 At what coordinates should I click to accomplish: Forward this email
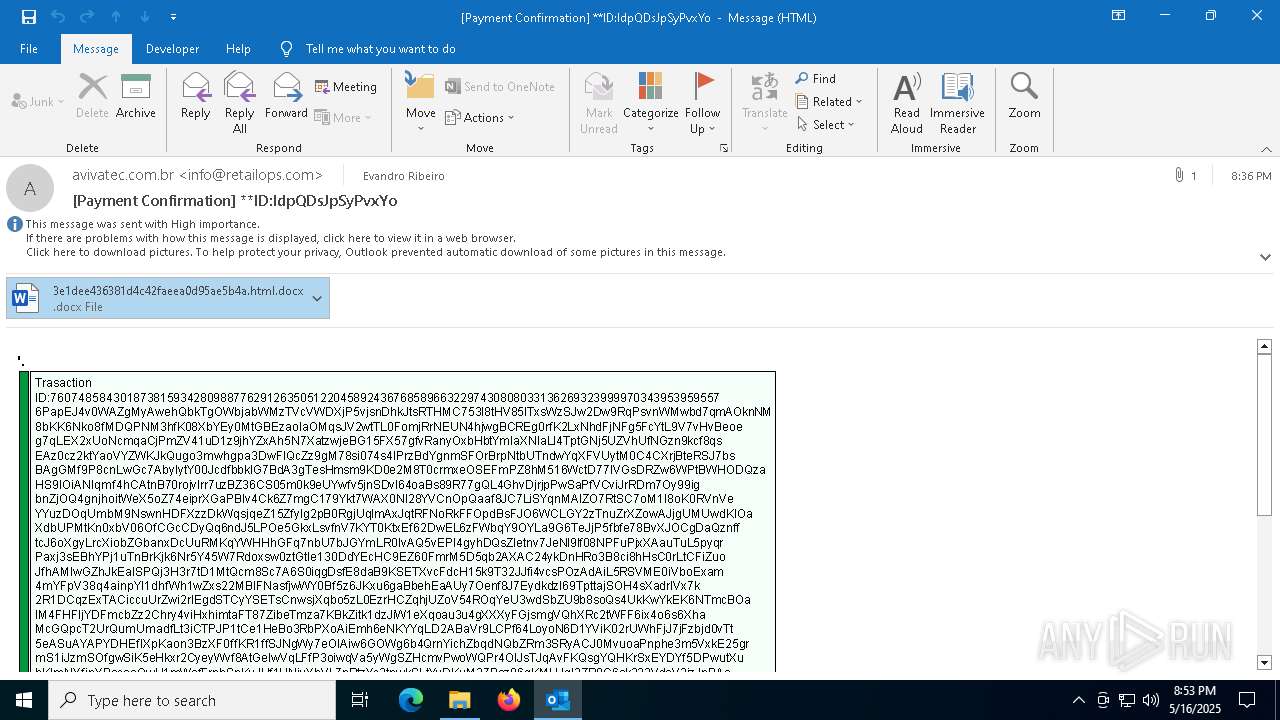[286, 96]
